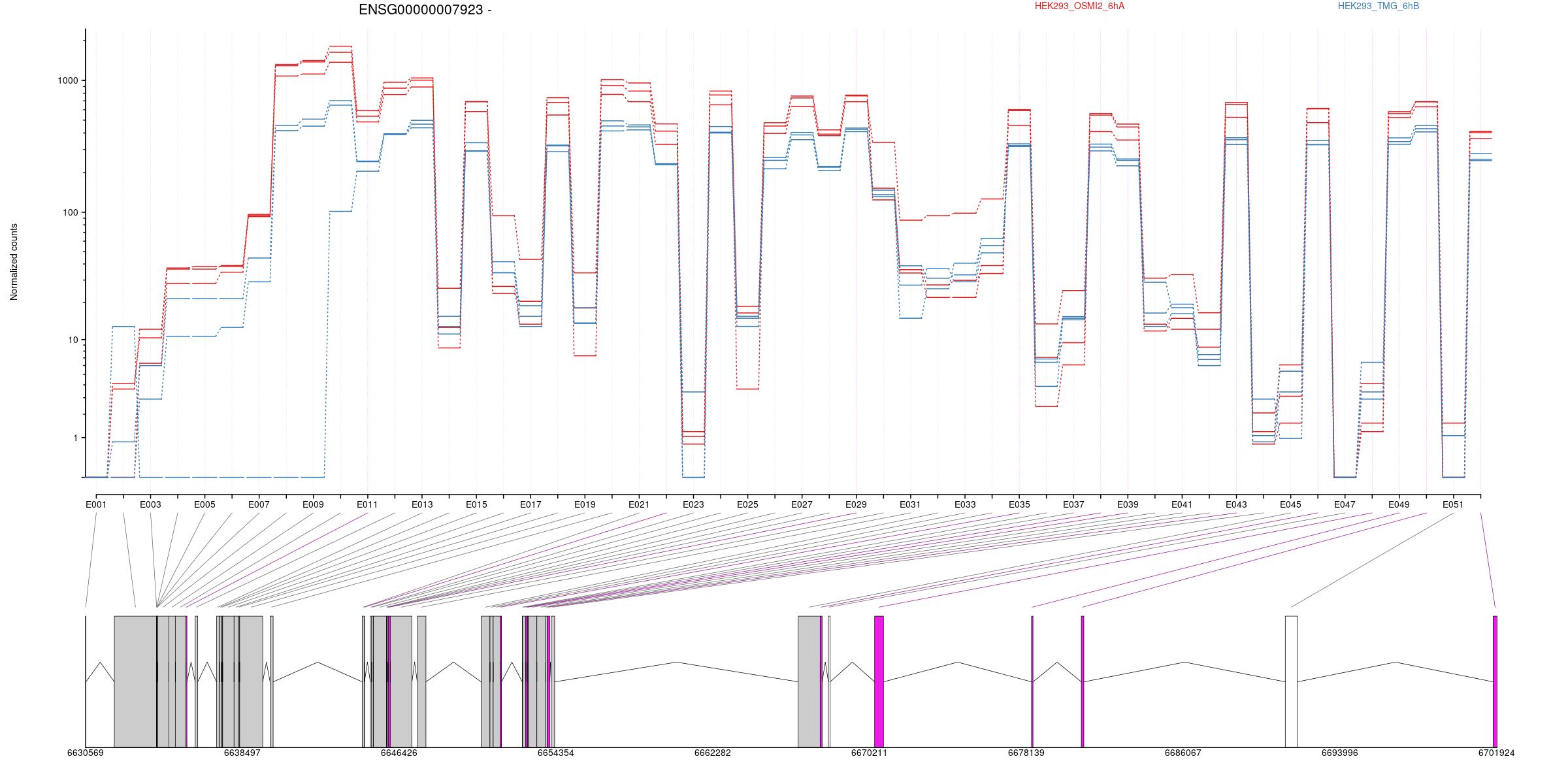Click genomic coordinate 6693996
This screenshot has height=784, width=1568.
pyautogui.click(x=1340, y=753)
